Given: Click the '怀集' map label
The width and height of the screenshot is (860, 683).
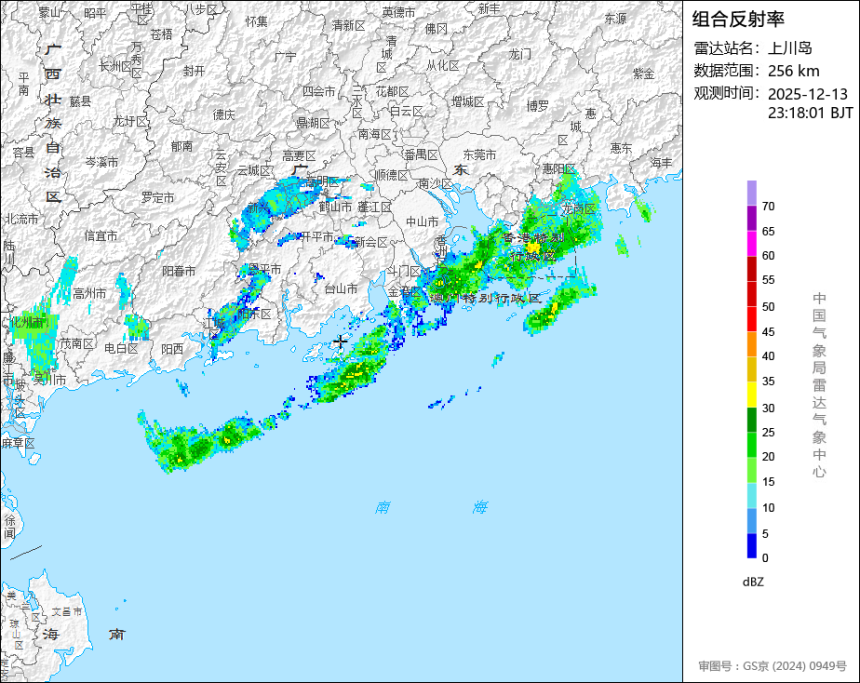Looking at the screenshot, I should point(257,21).
